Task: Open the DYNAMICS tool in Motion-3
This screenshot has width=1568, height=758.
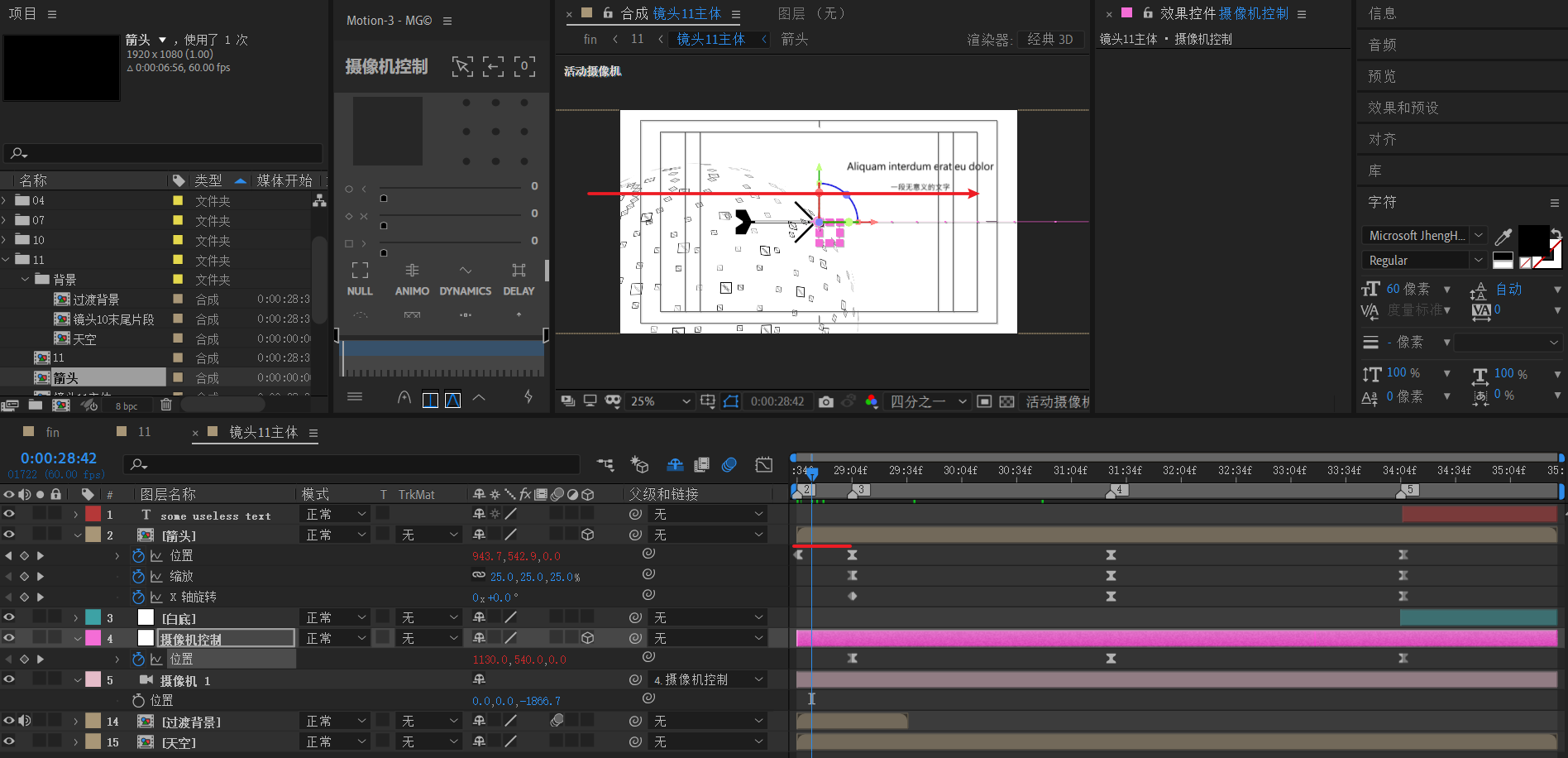Action: pyautogui.click(x=466, y=280)
